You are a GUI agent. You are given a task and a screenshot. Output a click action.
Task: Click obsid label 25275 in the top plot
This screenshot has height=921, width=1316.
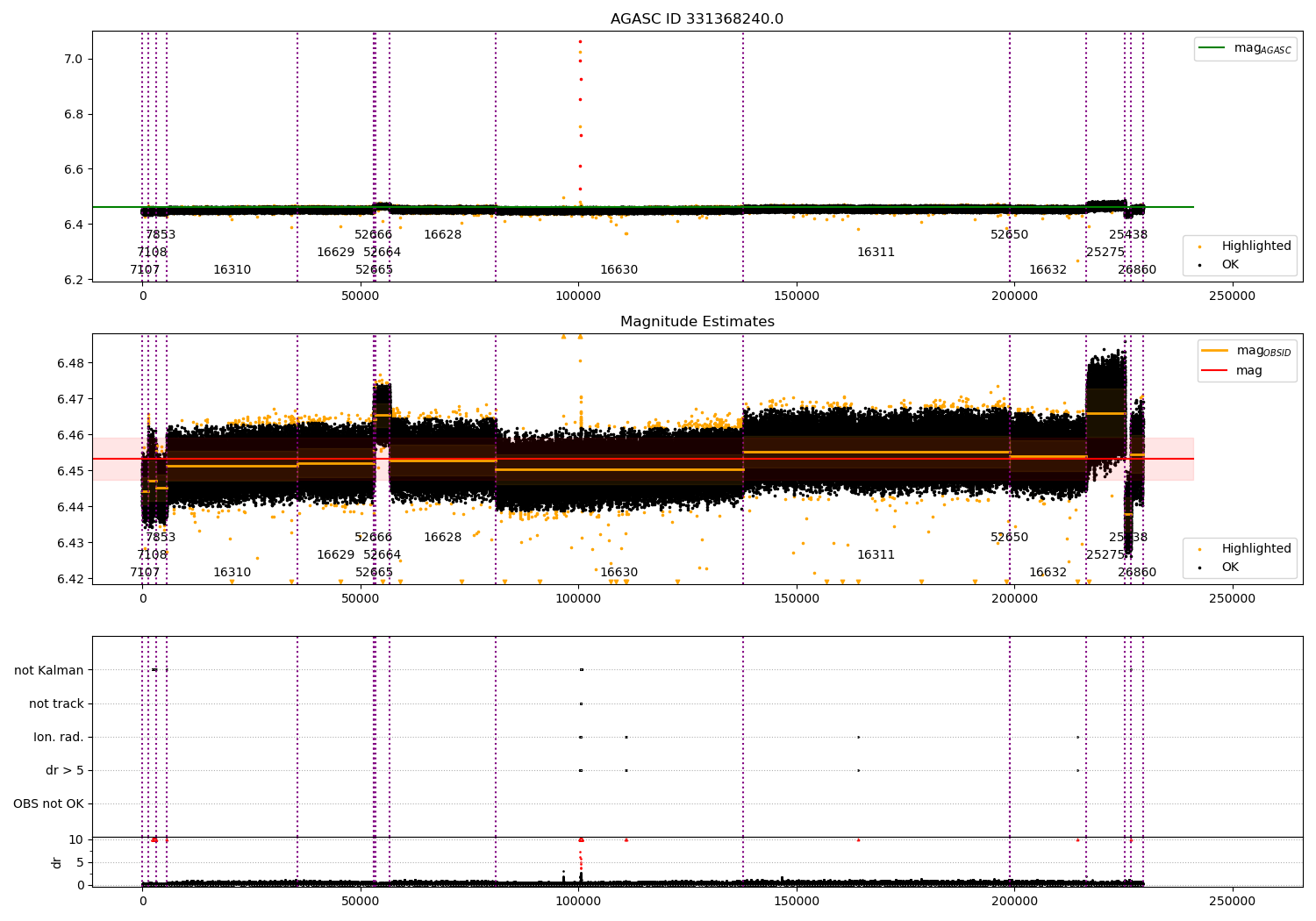[1105, 253]
